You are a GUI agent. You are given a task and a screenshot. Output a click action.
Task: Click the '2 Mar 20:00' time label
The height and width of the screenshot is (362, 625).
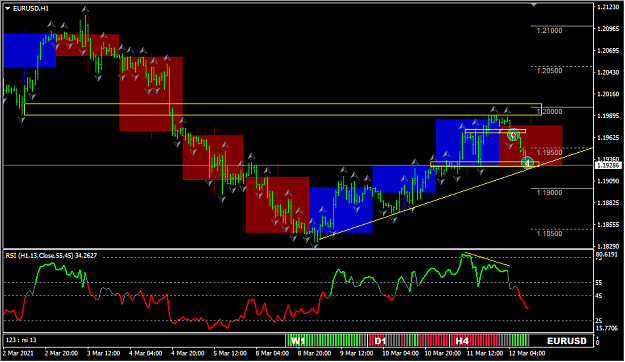click(x=61, y=353)
